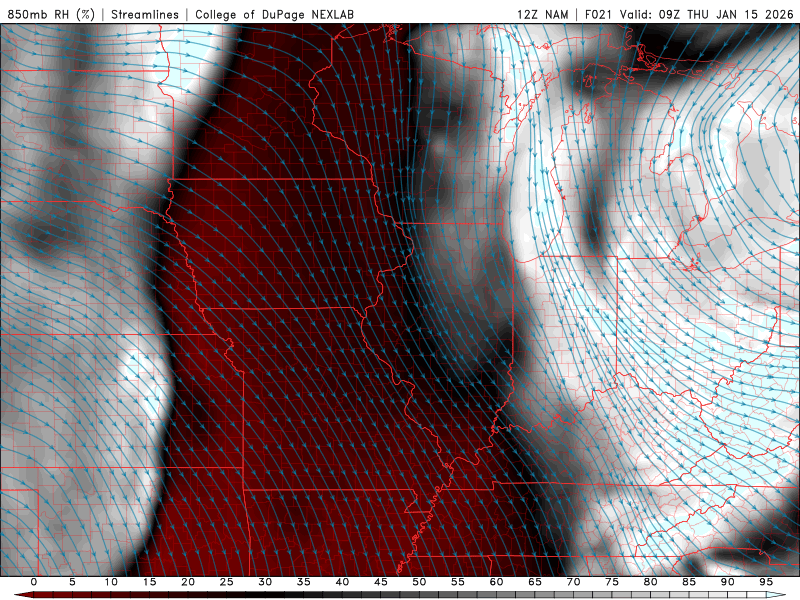Click the '45' value on color scale
Viewport: 800px width, 600px height.
(381, 582)
